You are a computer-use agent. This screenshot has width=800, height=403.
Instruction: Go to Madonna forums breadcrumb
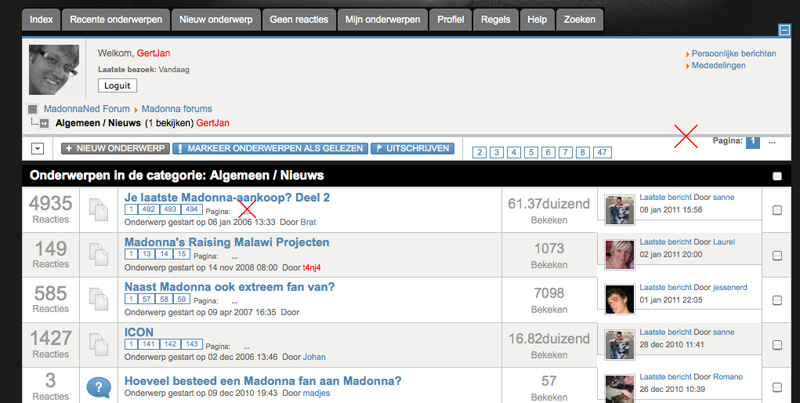click(177, 109)
